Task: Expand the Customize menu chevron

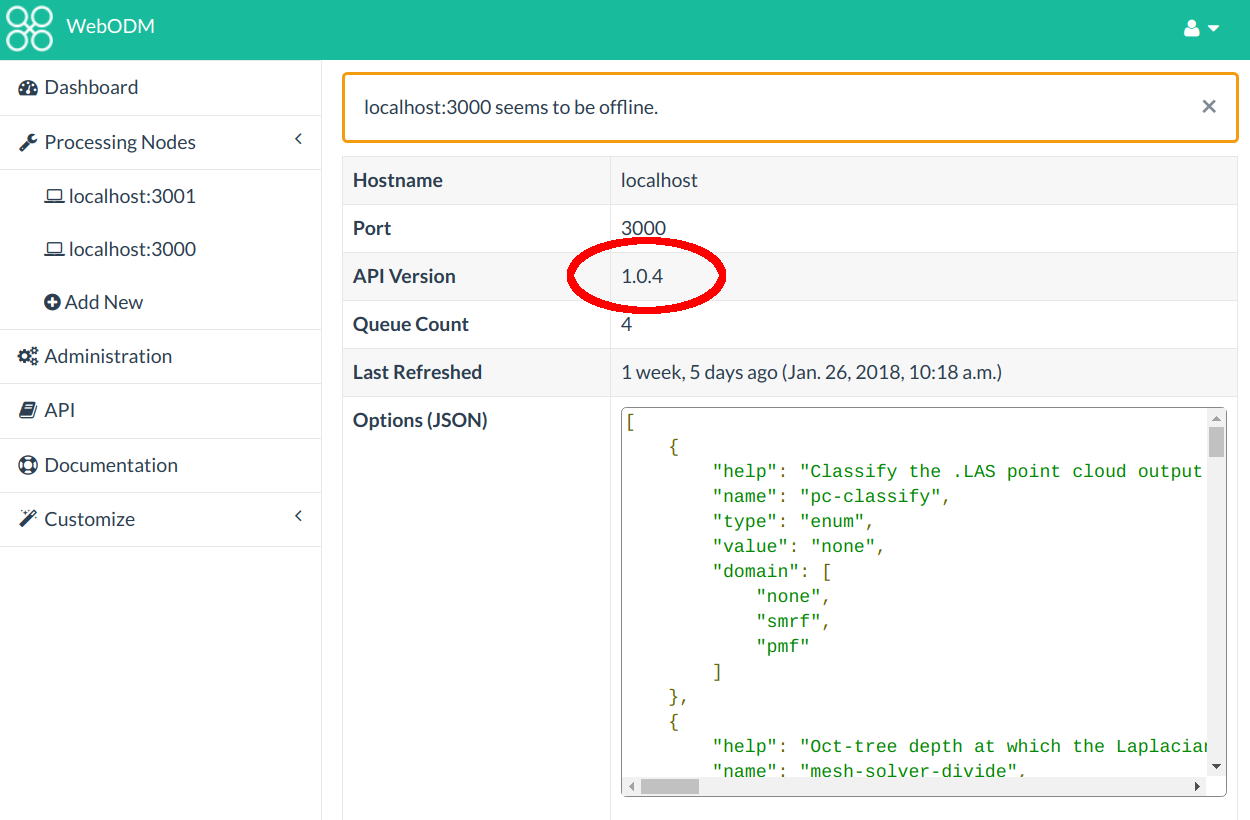Action: pyautogui.click(x=298, y=517)
